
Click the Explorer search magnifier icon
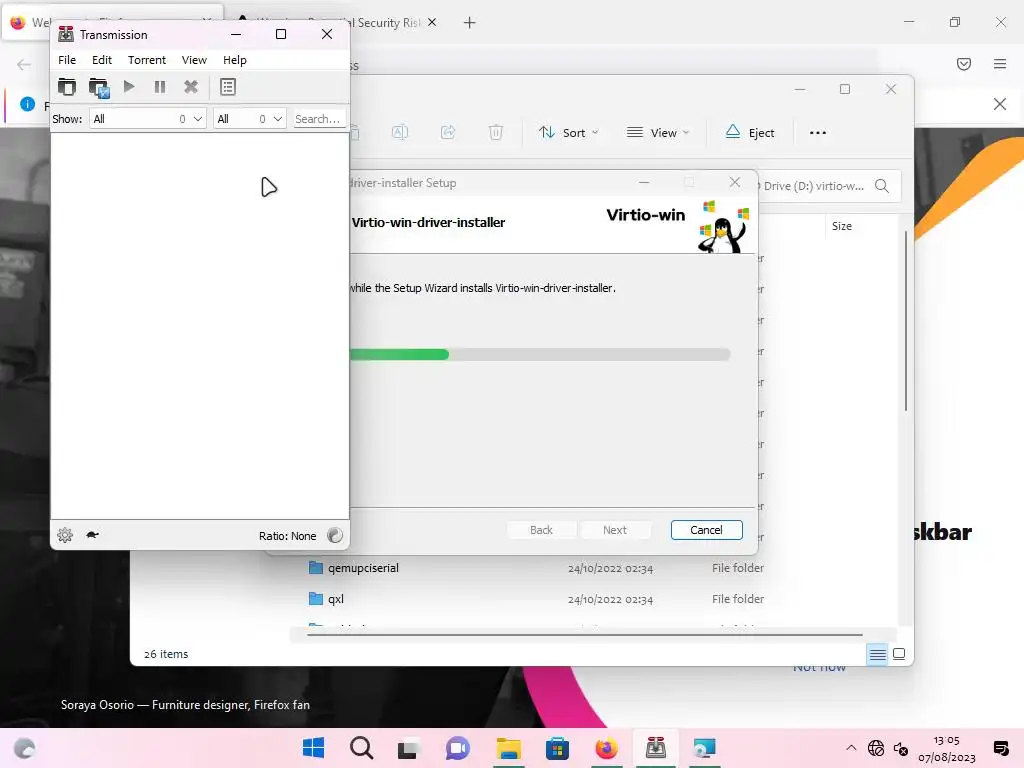pos(882,186)
